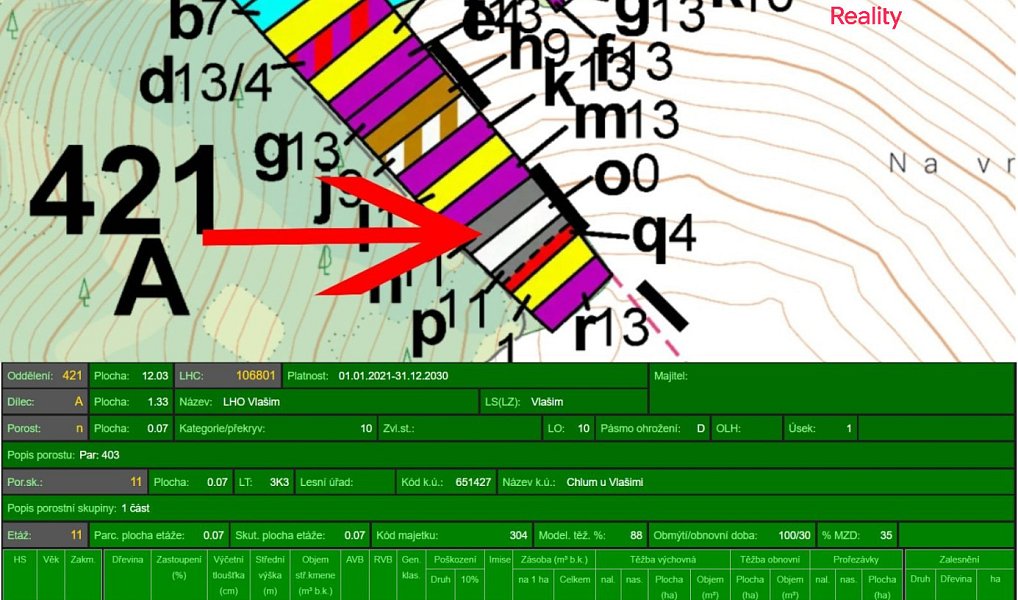Click the LO field with value 10
The height and width of the screenshot is (600, 1018).
568,429
